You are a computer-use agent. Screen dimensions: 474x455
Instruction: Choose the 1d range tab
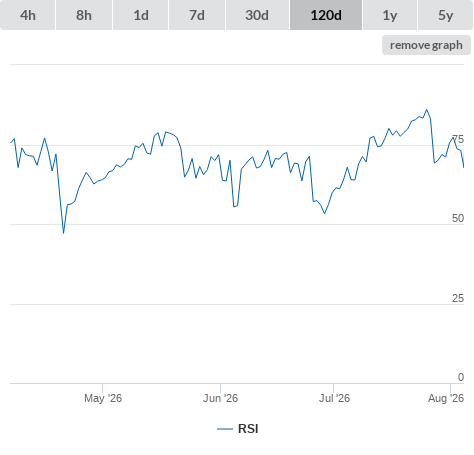[141, 15]
